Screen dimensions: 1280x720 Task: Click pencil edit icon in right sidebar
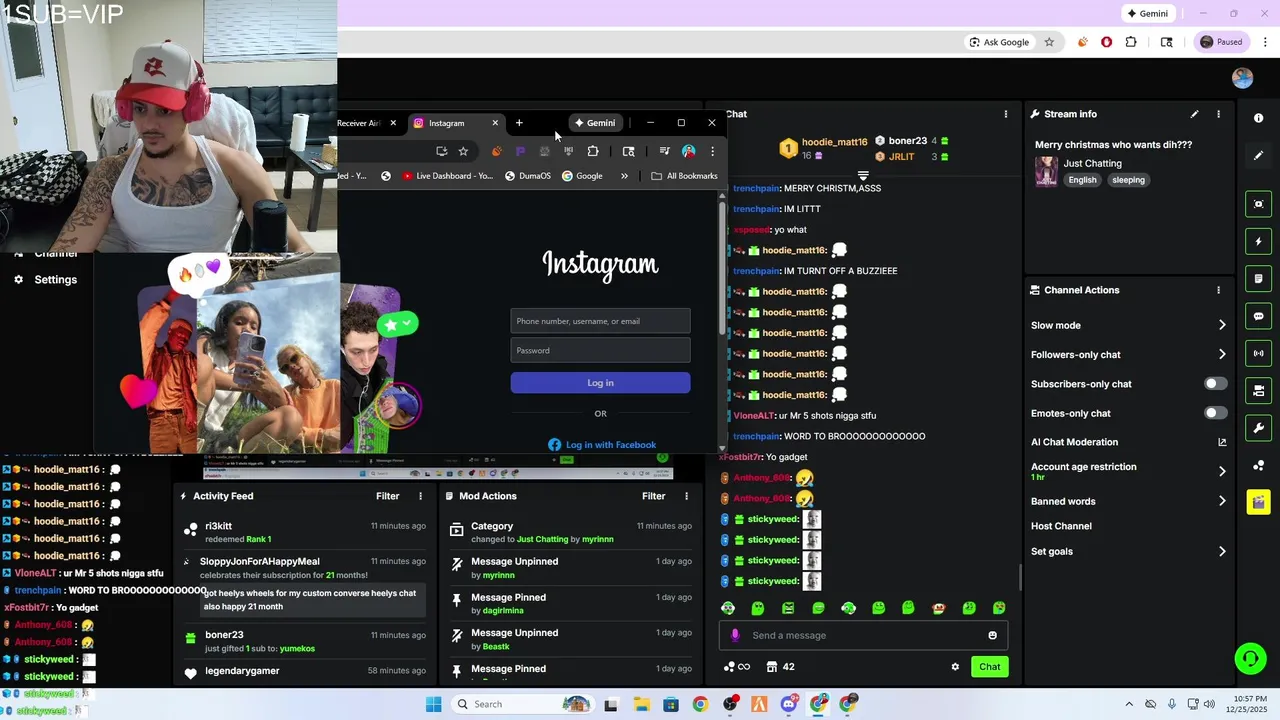[1258, 156]
